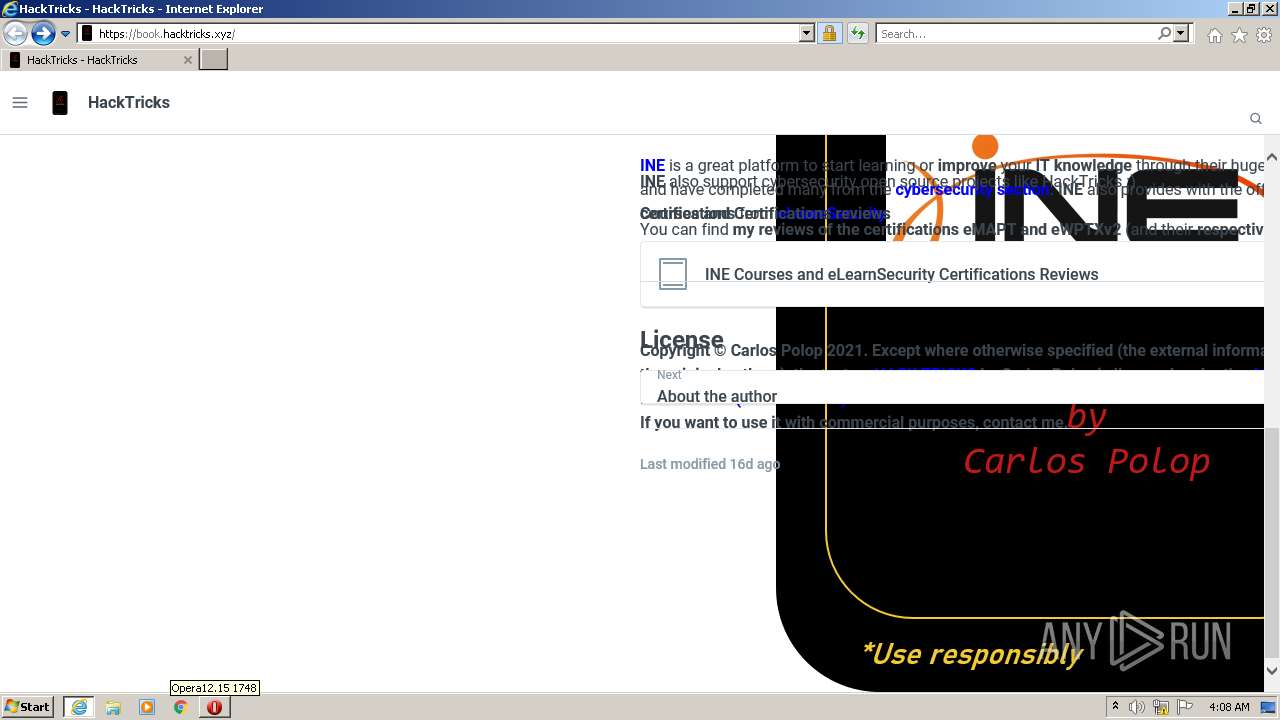The height and width of the screenshot is (720, 1280).
Task: Open network tray icon
Action: click(x=1161, y=707)
